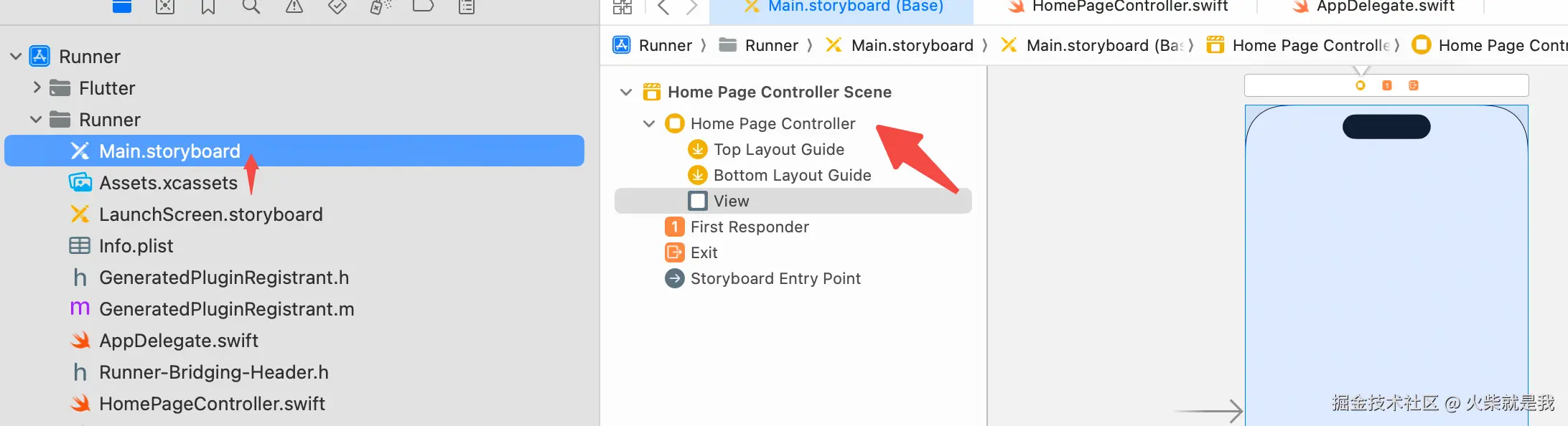This screenshot has height=426, width=1568.
Task: Open the Test navigator icon
Action: [337, 7]
